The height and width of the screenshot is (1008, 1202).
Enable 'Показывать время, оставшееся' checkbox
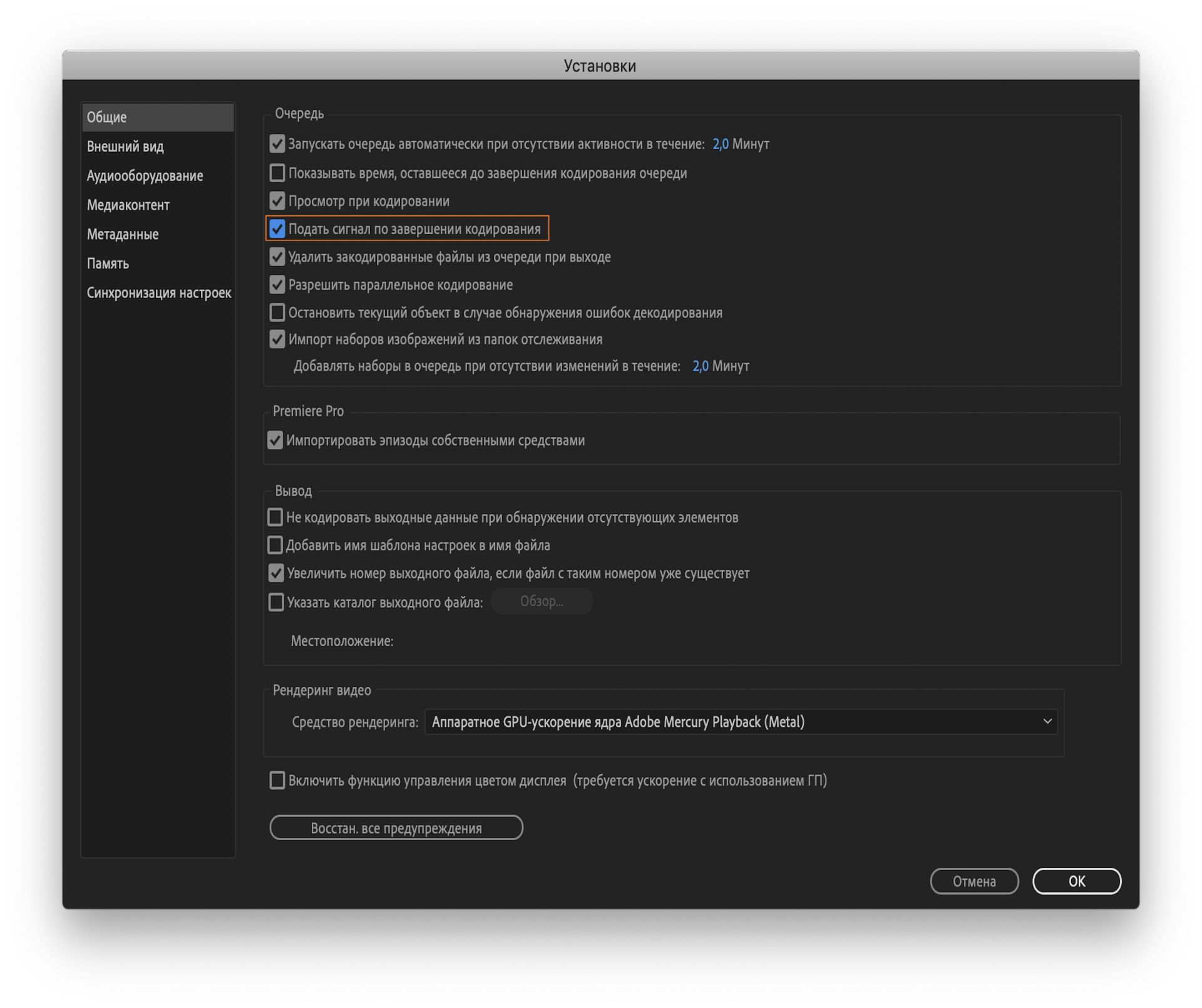click(x=277, y=173)
